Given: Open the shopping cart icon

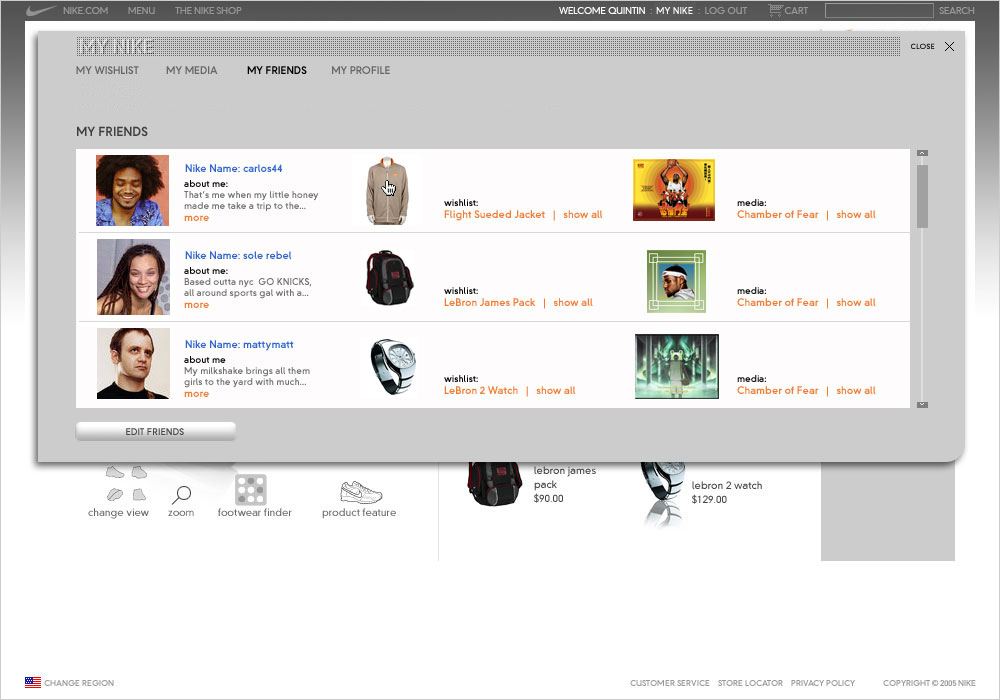Looking at the screenshot, I should click(x=775, y=11).
